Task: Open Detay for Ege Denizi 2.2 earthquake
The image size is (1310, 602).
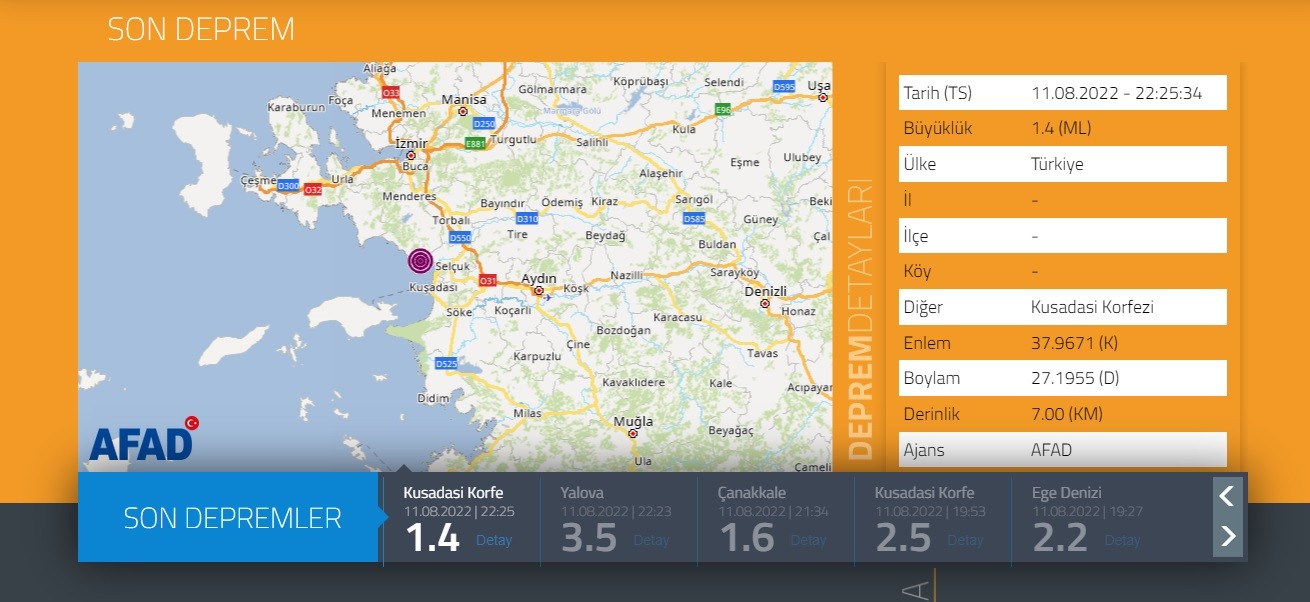Action: coord(1122,540)
